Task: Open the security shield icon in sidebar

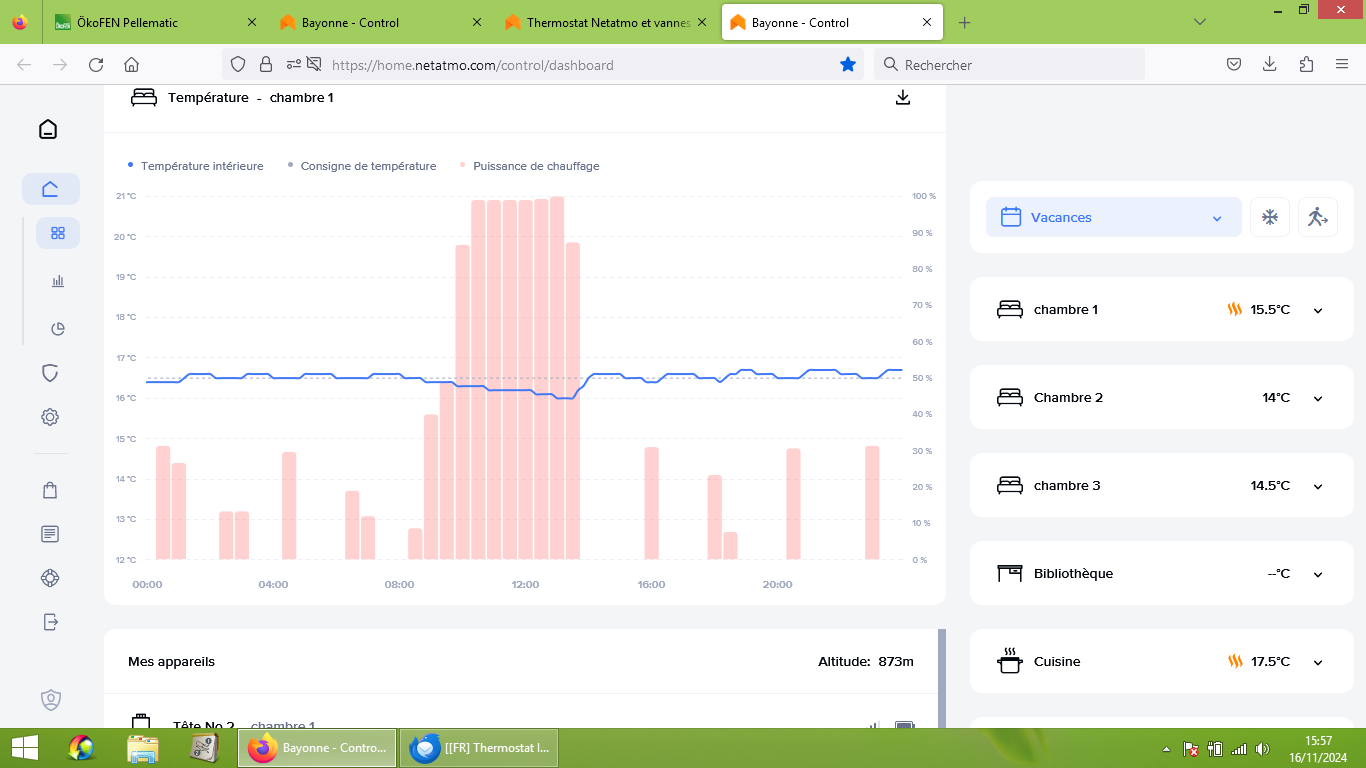Action: pyautogui.click(x=50, y=373)
